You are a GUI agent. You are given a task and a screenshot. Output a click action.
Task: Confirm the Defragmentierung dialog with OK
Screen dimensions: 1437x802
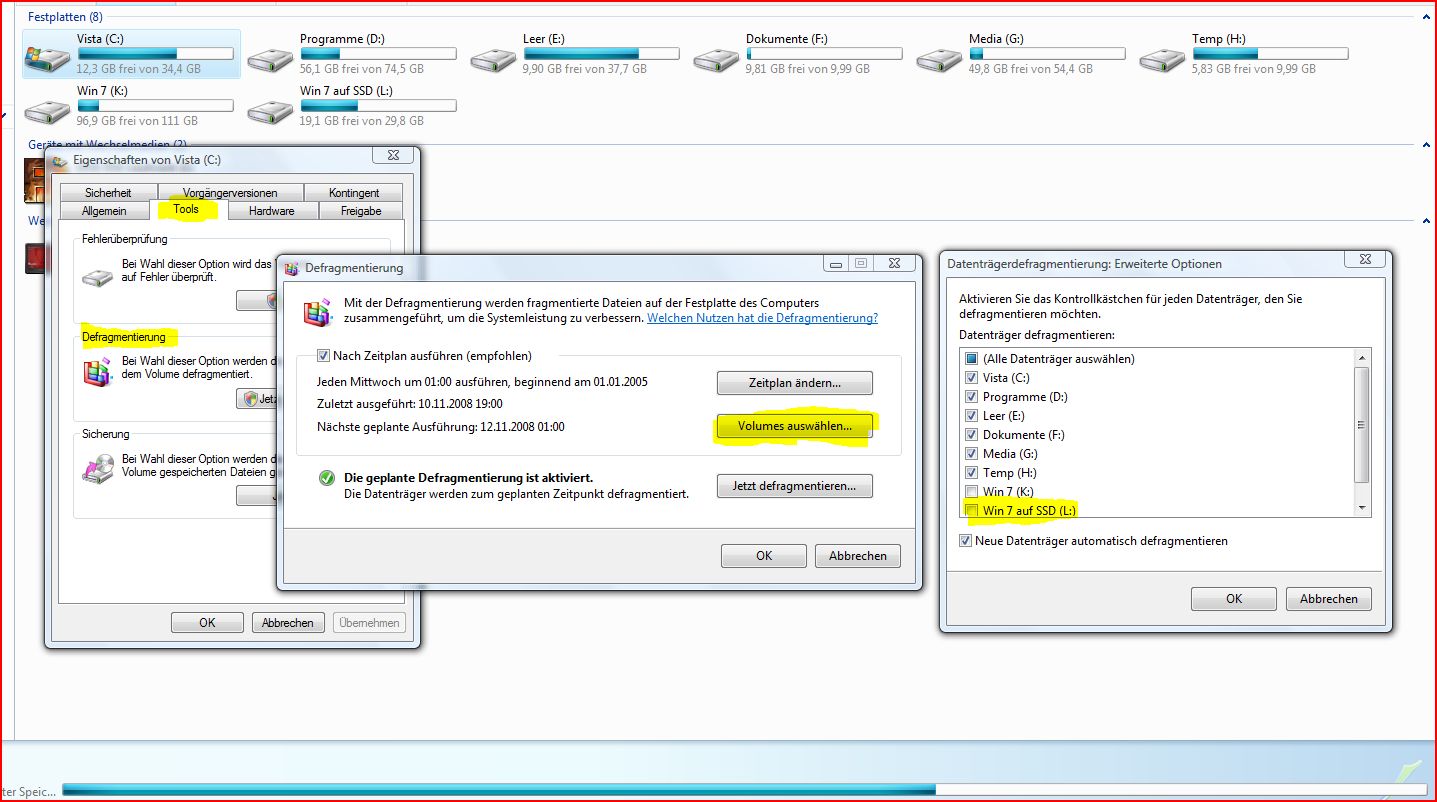pyautogui.click(x=764, y=556)
